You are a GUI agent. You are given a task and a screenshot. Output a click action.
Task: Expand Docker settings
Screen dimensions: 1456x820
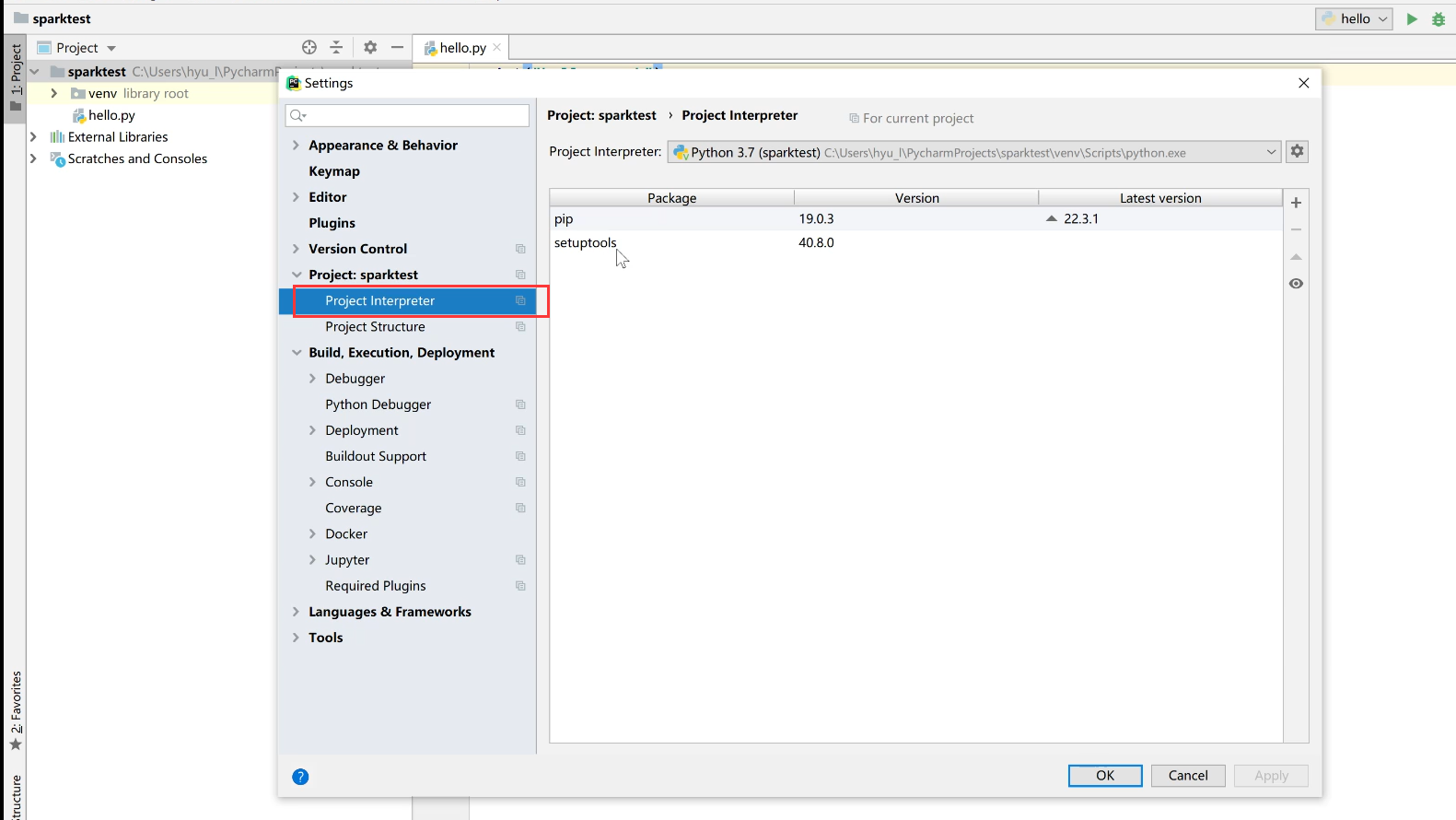312,533
